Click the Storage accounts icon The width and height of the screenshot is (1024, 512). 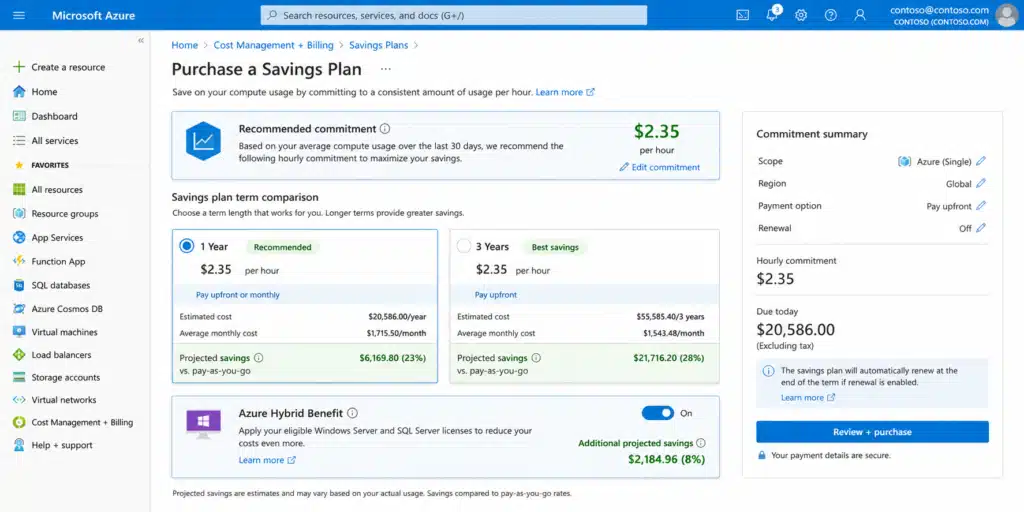pos(19,377)
